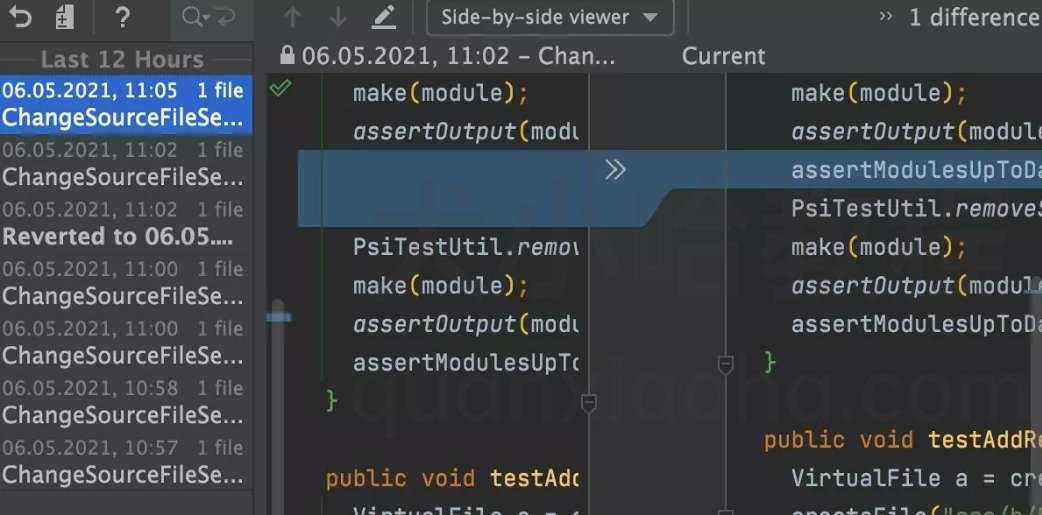Screen dimensions: 1042x515
Task: Click the left diff pane scrollbar thumb
Action: (278, 407)
